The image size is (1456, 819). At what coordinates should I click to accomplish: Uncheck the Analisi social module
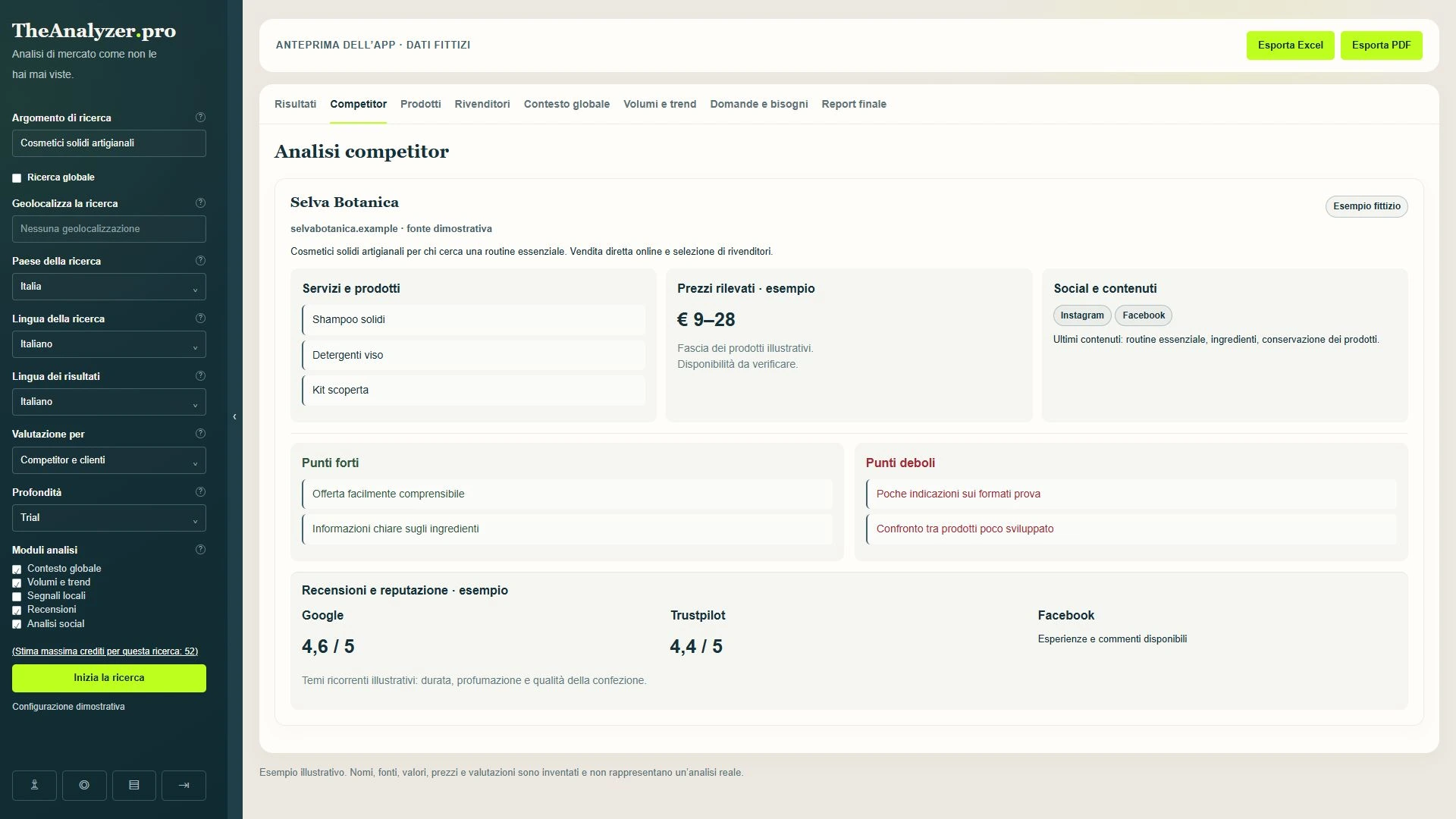coord(17,625)
